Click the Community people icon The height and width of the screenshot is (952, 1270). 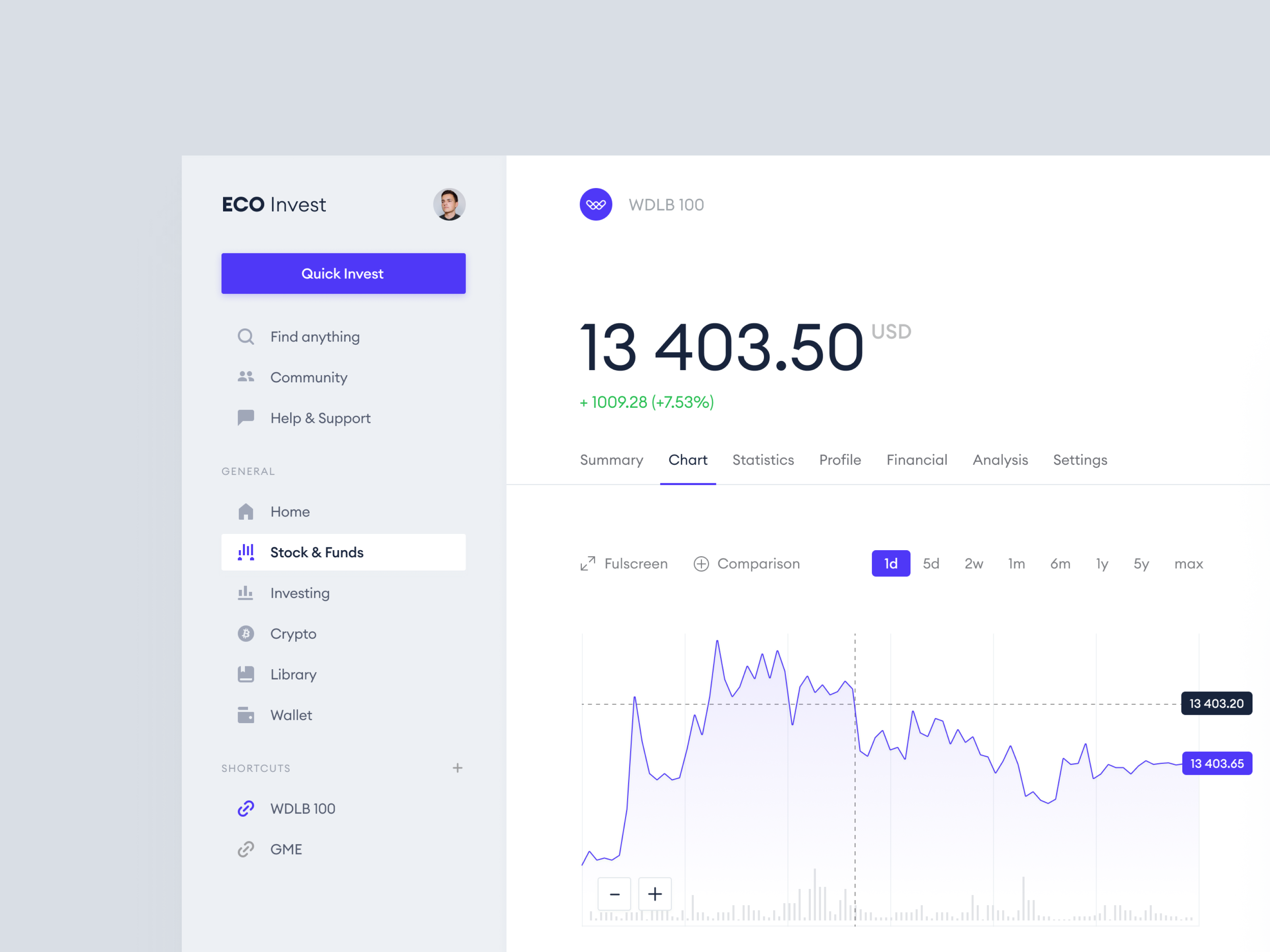tap(246, 377)
